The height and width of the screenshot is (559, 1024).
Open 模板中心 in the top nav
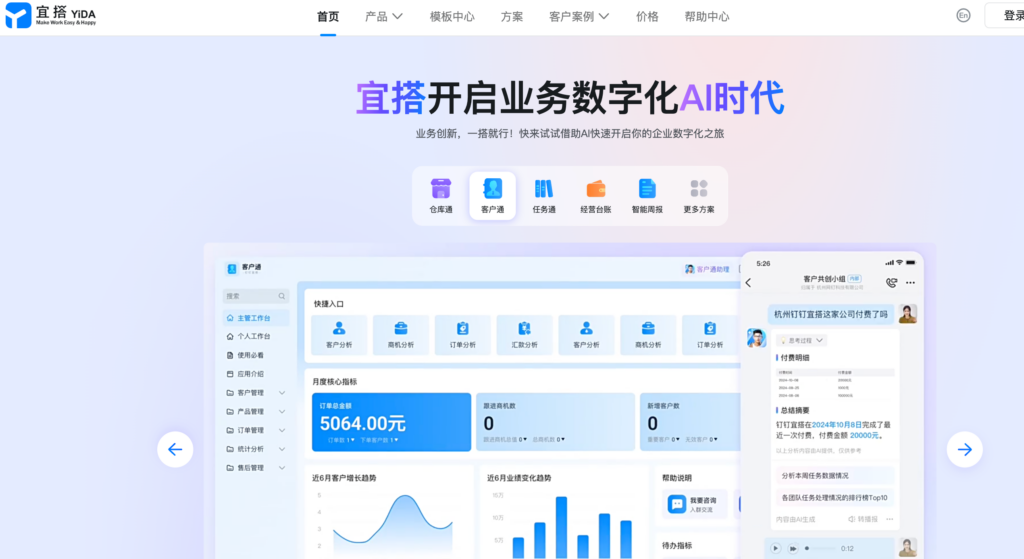[x=452, y=16]
